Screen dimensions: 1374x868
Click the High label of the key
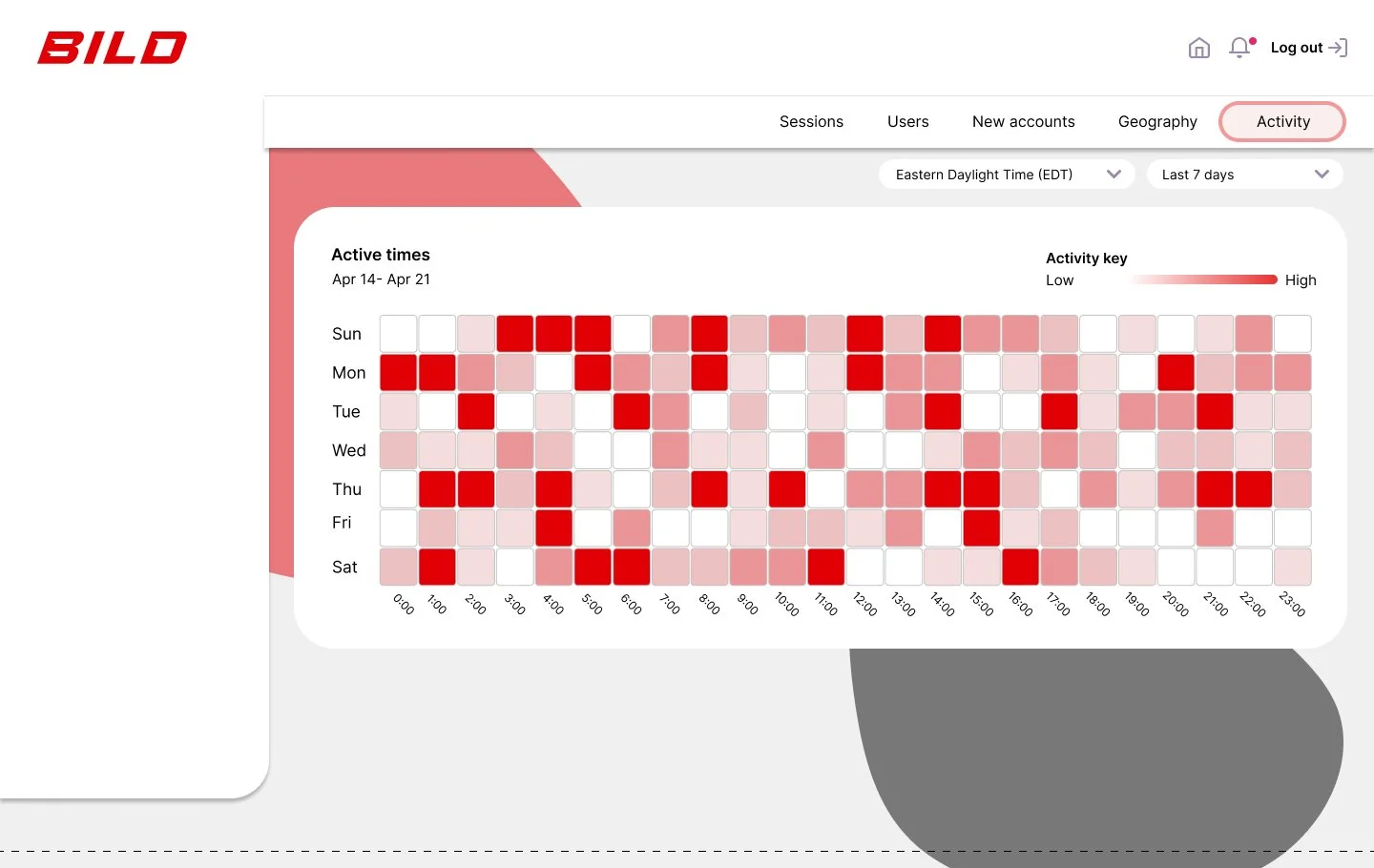[1301, 280]
